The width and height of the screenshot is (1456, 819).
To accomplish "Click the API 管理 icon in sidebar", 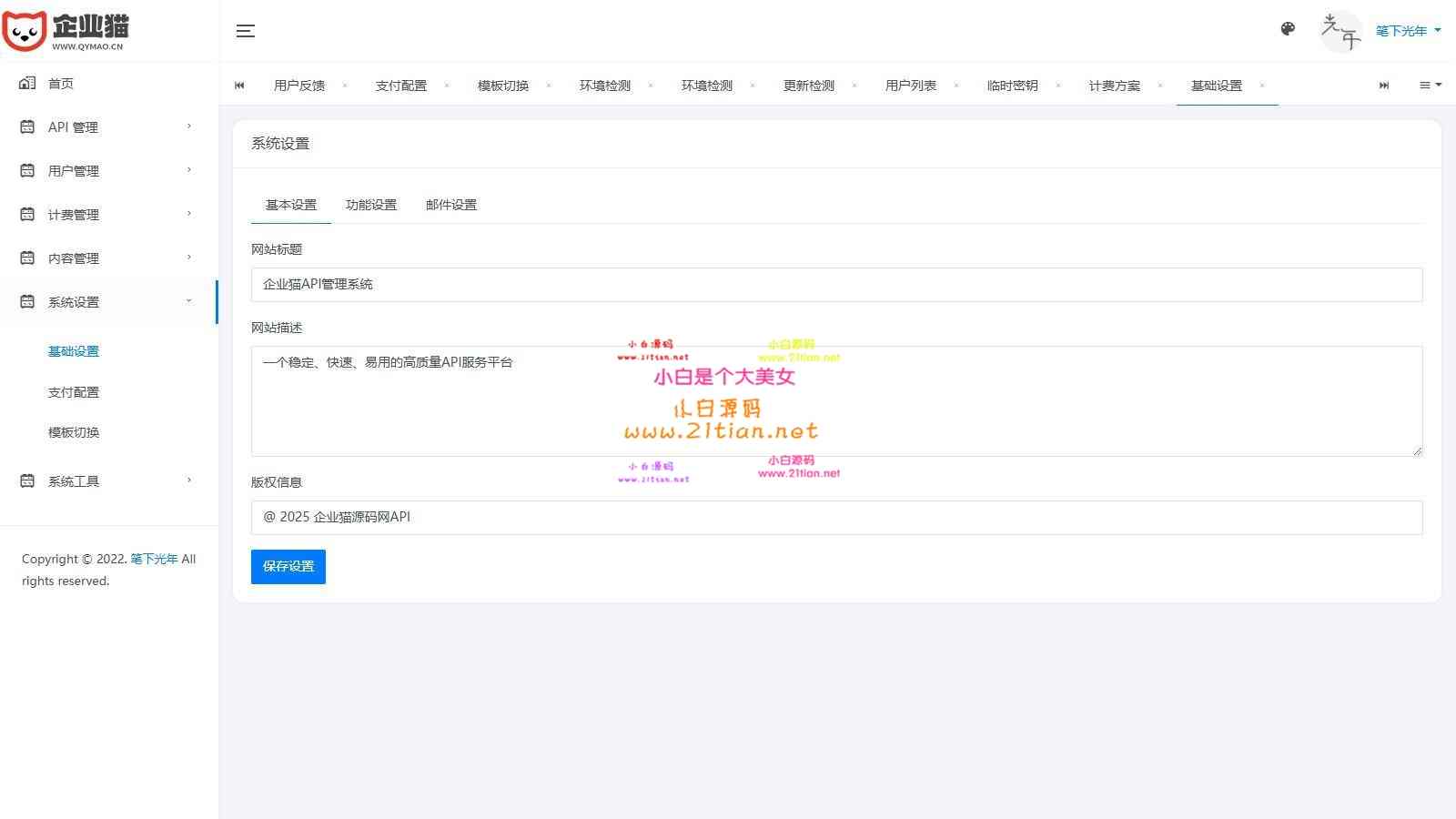I will tap(26, 126).
